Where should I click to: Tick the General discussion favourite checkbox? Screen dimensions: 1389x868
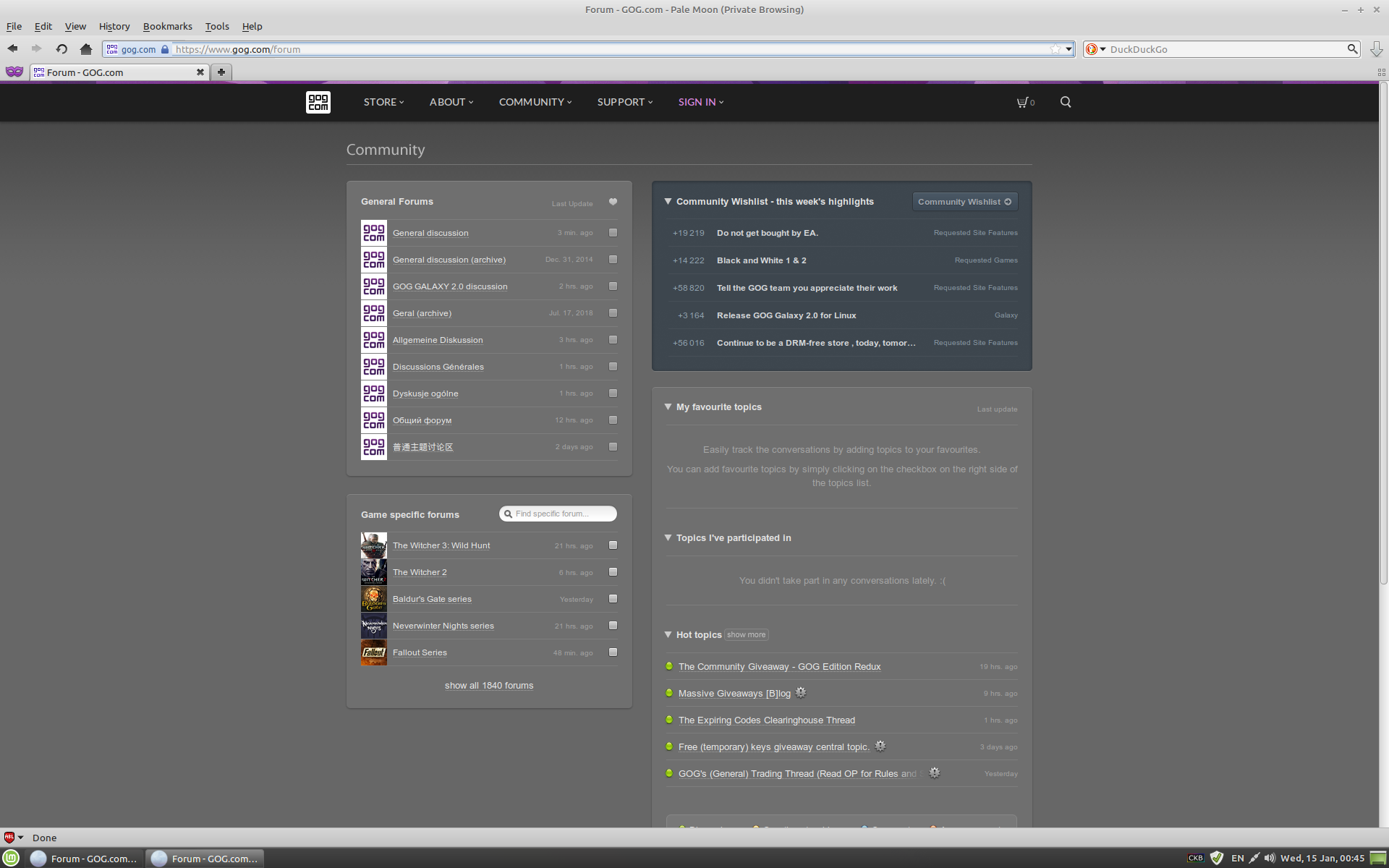pyautogui.click(x=613, y=233)
